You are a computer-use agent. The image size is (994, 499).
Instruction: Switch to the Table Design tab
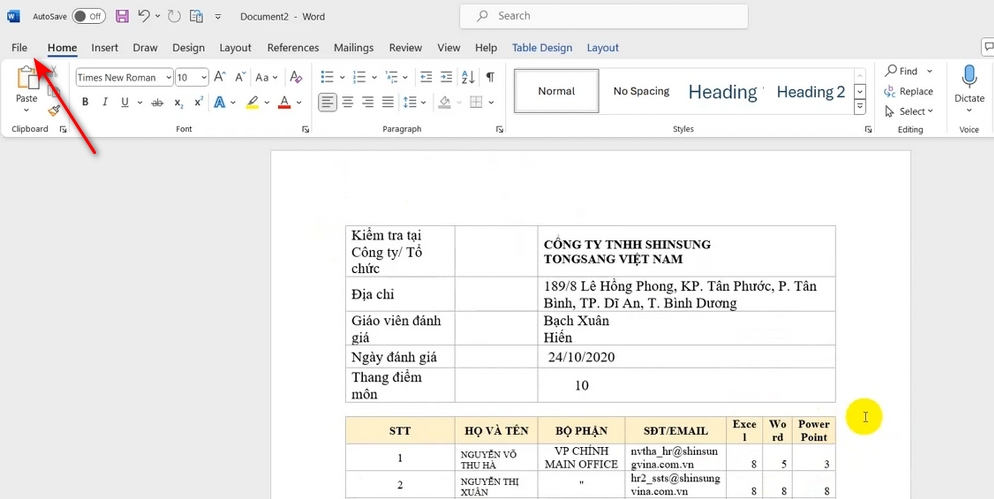542,47
